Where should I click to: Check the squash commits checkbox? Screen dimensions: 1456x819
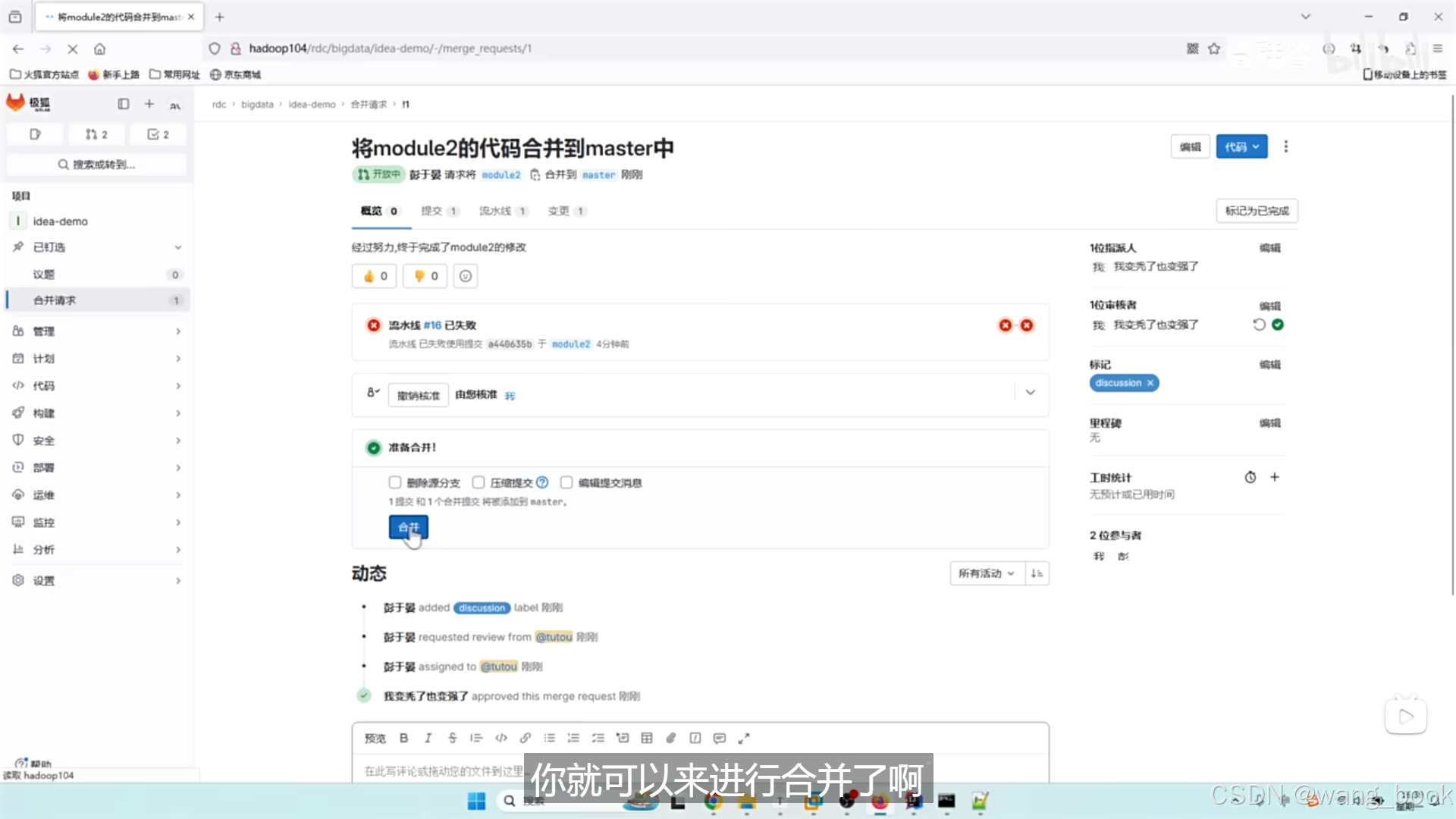click(x=479, y=482)
